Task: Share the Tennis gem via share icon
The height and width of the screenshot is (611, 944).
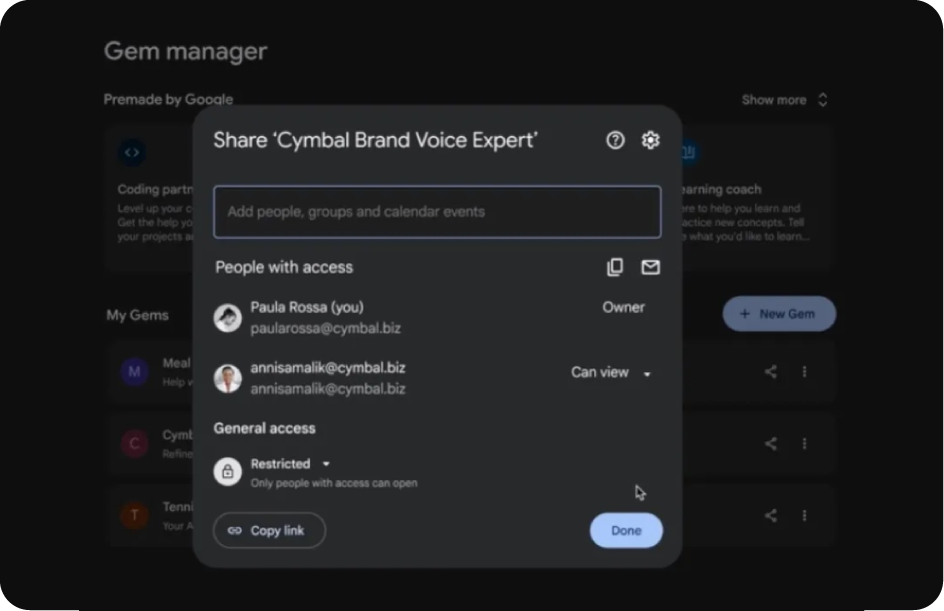Action: tap(771, 515)
